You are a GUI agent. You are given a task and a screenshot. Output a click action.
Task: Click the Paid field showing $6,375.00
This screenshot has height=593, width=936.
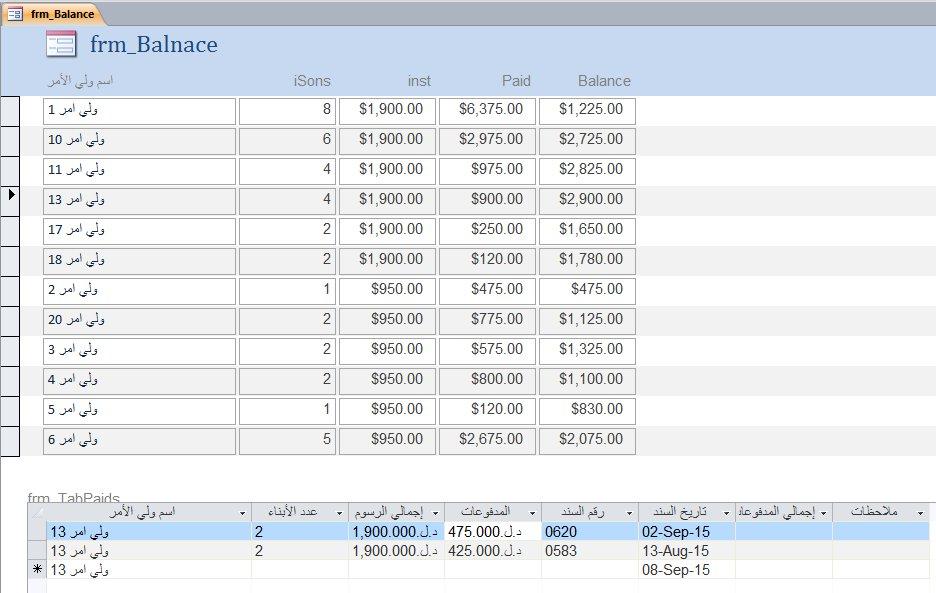pyautogui.click(x=487, y=111)
